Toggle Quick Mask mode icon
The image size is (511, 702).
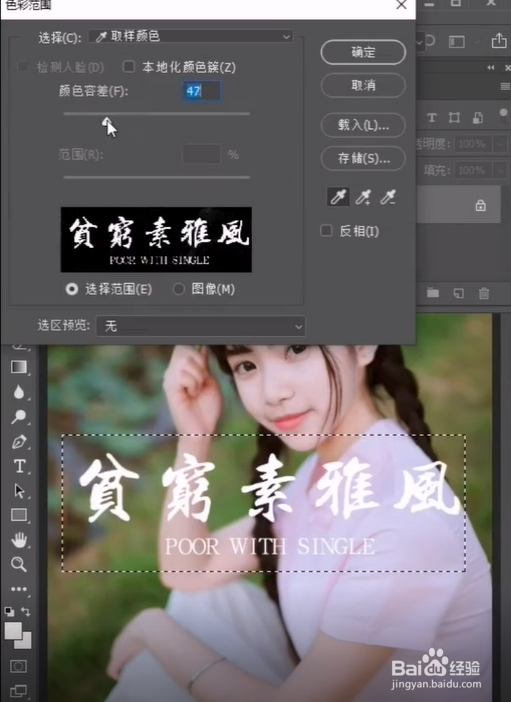[18, 666]
